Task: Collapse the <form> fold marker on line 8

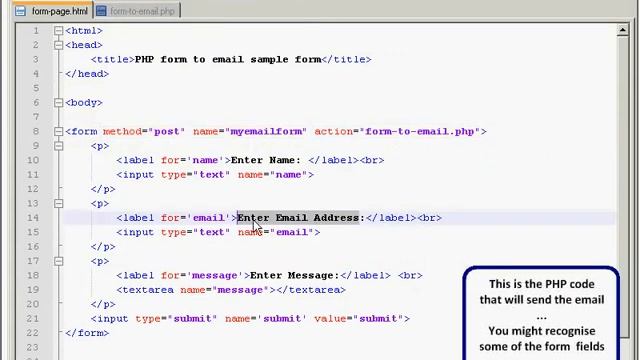Action: tap(58, 131)
